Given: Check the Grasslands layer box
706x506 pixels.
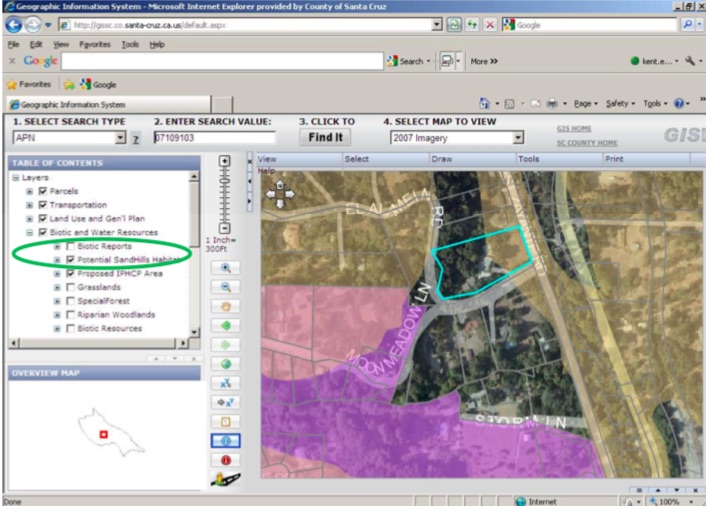Looking at the screenshot, I should [69, 287].
